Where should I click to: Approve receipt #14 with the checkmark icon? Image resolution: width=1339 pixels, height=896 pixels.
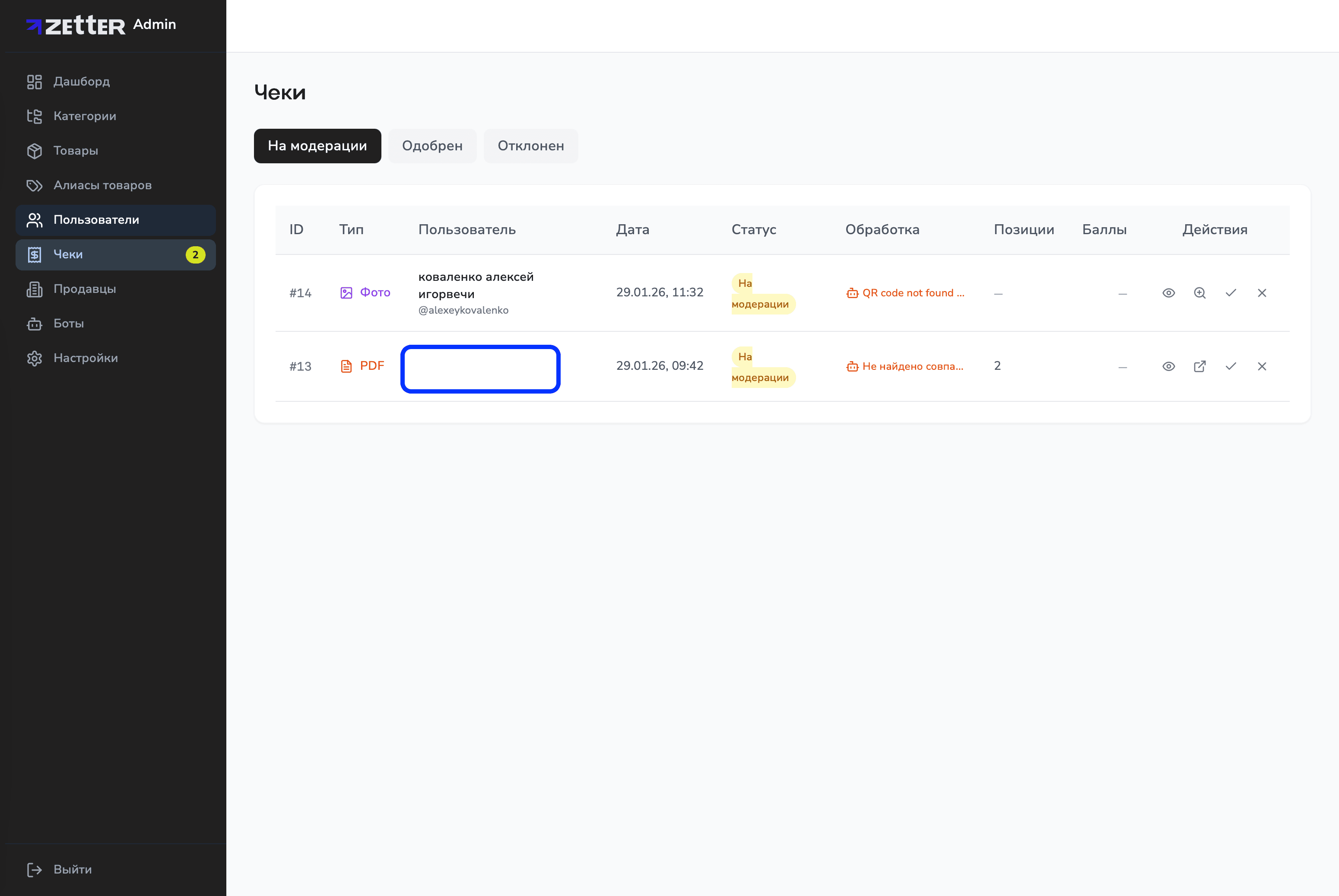[1231, 292]
